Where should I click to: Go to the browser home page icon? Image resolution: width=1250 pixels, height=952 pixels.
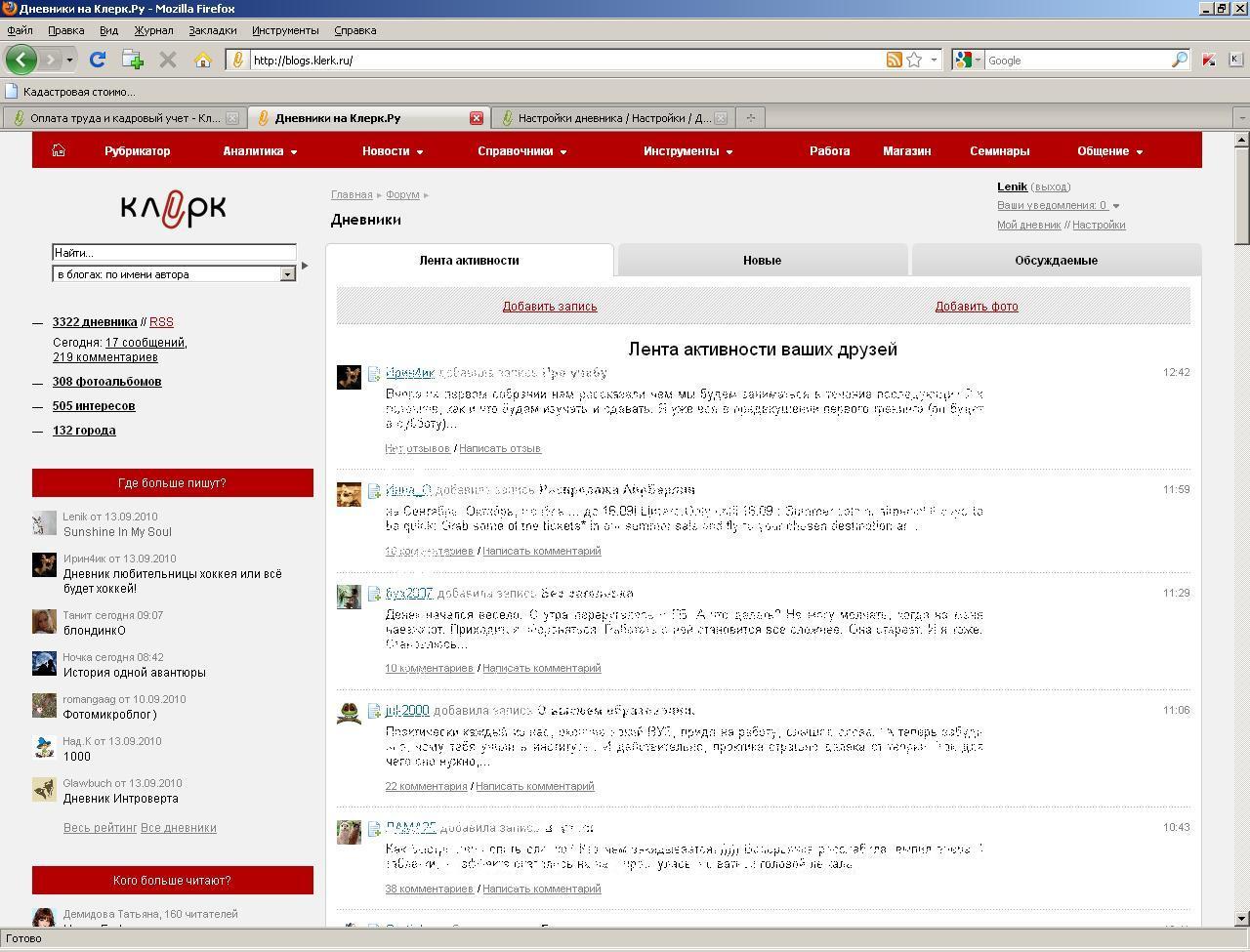tap(203, 60)
